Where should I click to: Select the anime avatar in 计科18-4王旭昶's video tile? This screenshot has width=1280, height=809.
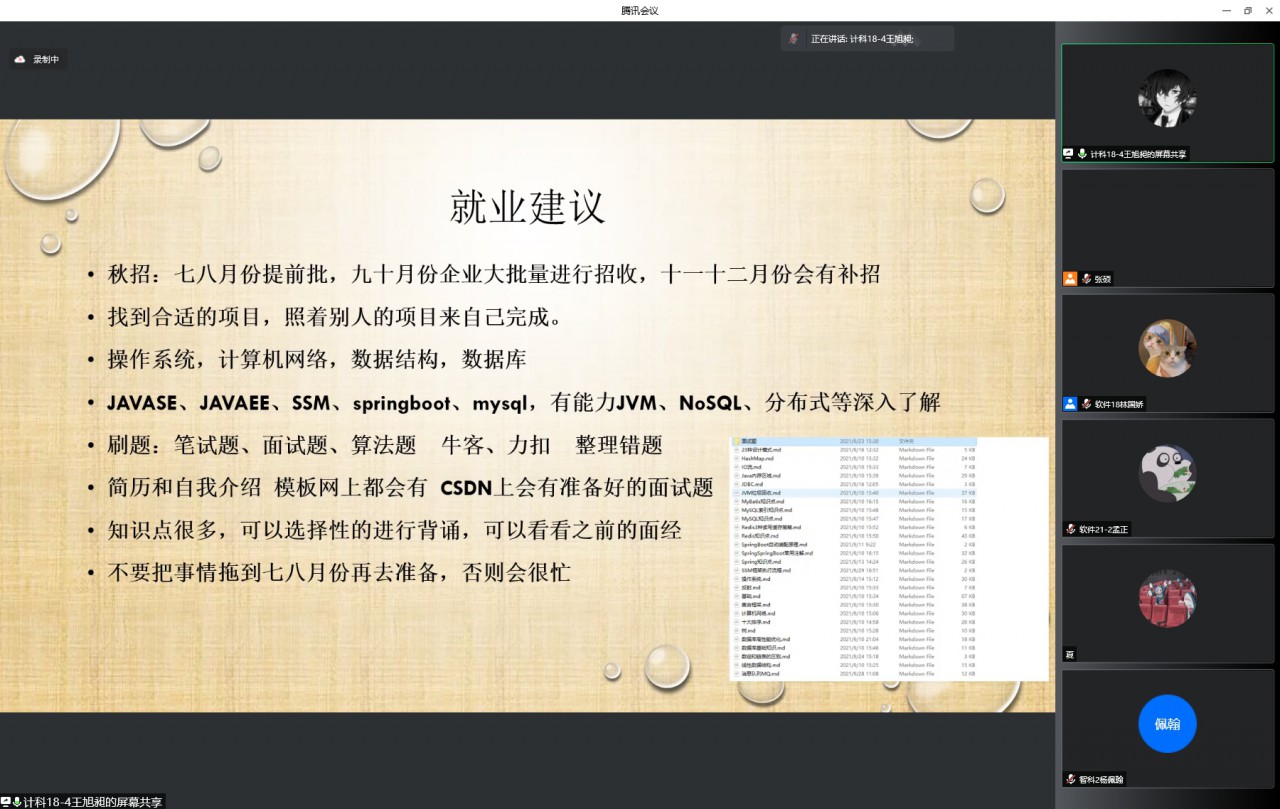click(x=1167, y=98)
